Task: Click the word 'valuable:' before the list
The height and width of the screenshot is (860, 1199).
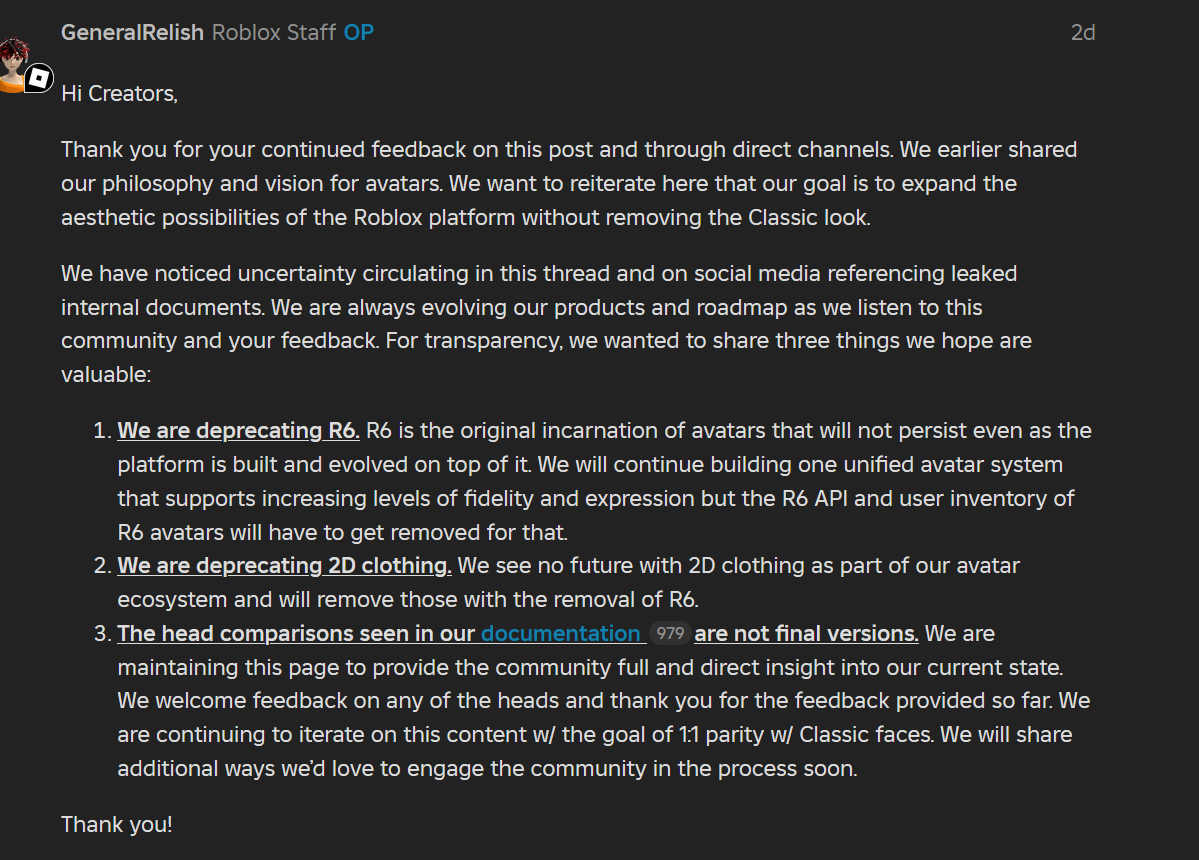Action: tap(105, 374)
